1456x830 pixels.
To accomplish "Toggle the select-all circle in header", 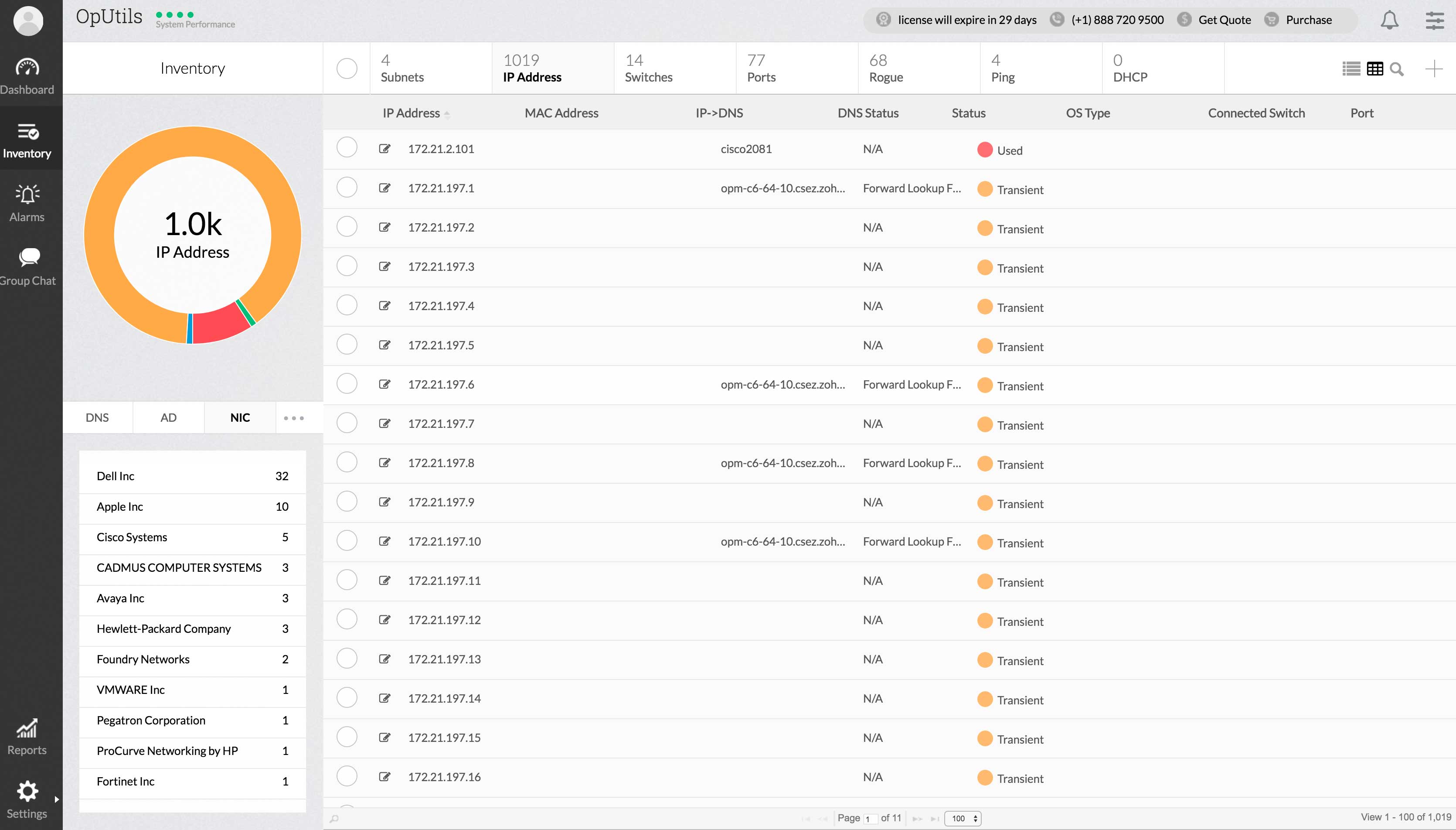I will pyautogui.click(x=346, y=68).
